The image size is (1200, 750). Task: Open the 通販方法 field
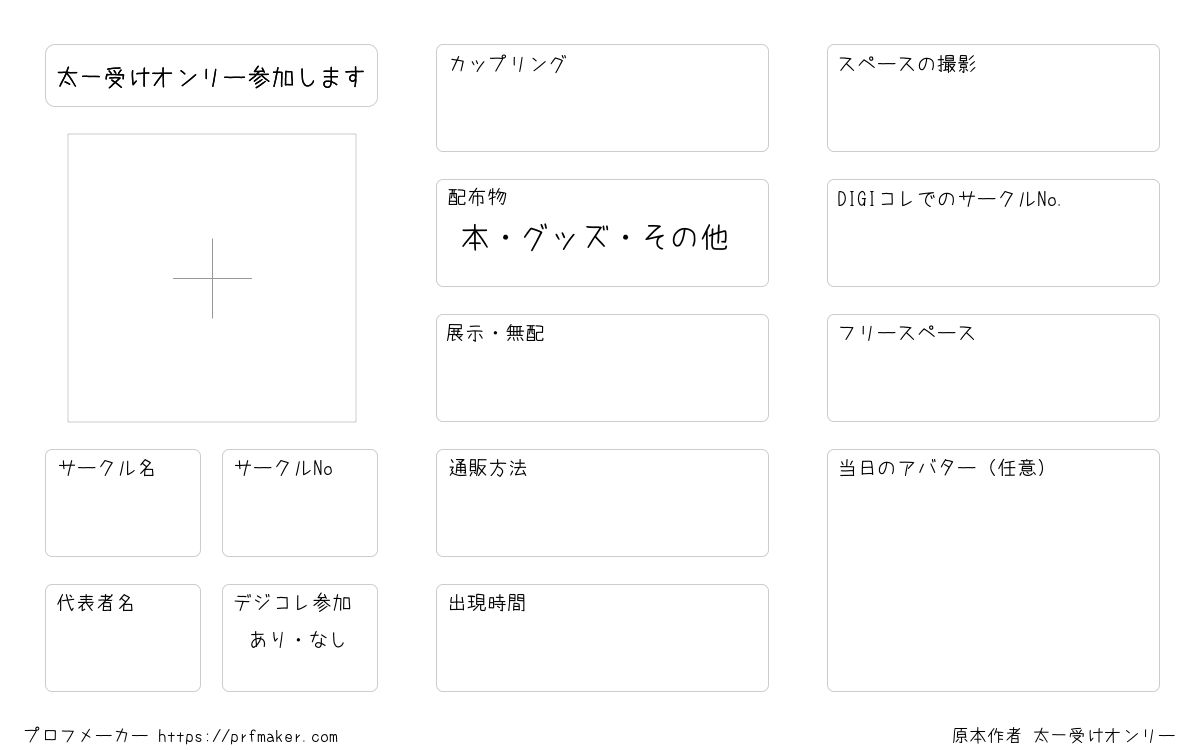602,503
